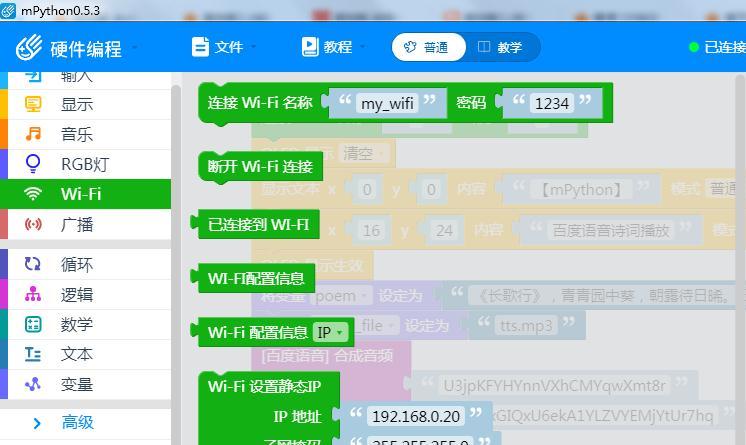This screenshot has height=445, width=746.
Task: Open the RGB灯 bulb icon category
Action: point(34,164)
